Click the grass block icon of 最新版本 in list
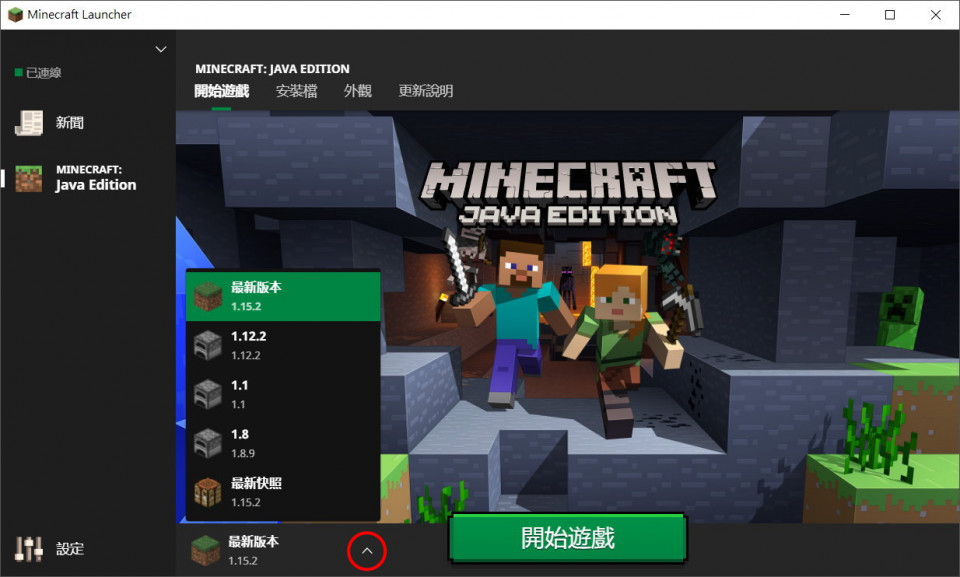960x577 pixels. tap(207, 296)
